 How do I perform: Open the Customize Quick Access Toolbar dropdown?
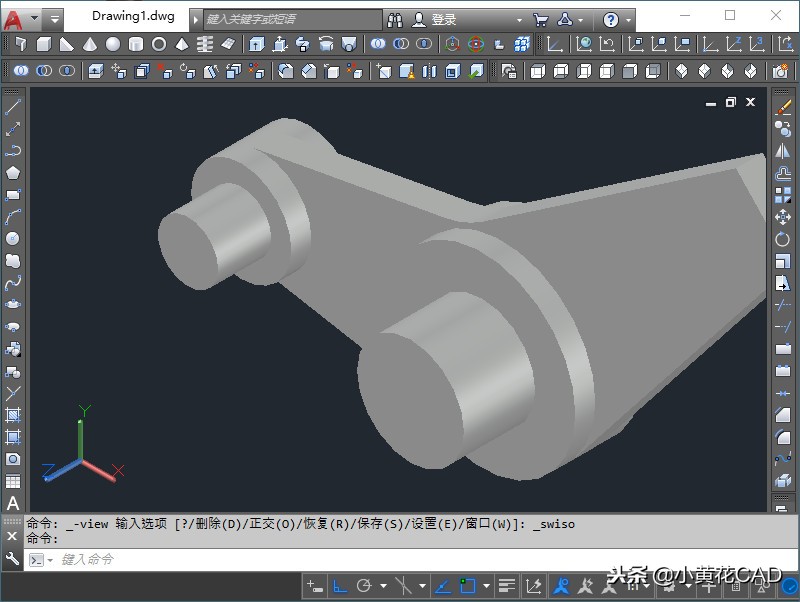point(54,19)
